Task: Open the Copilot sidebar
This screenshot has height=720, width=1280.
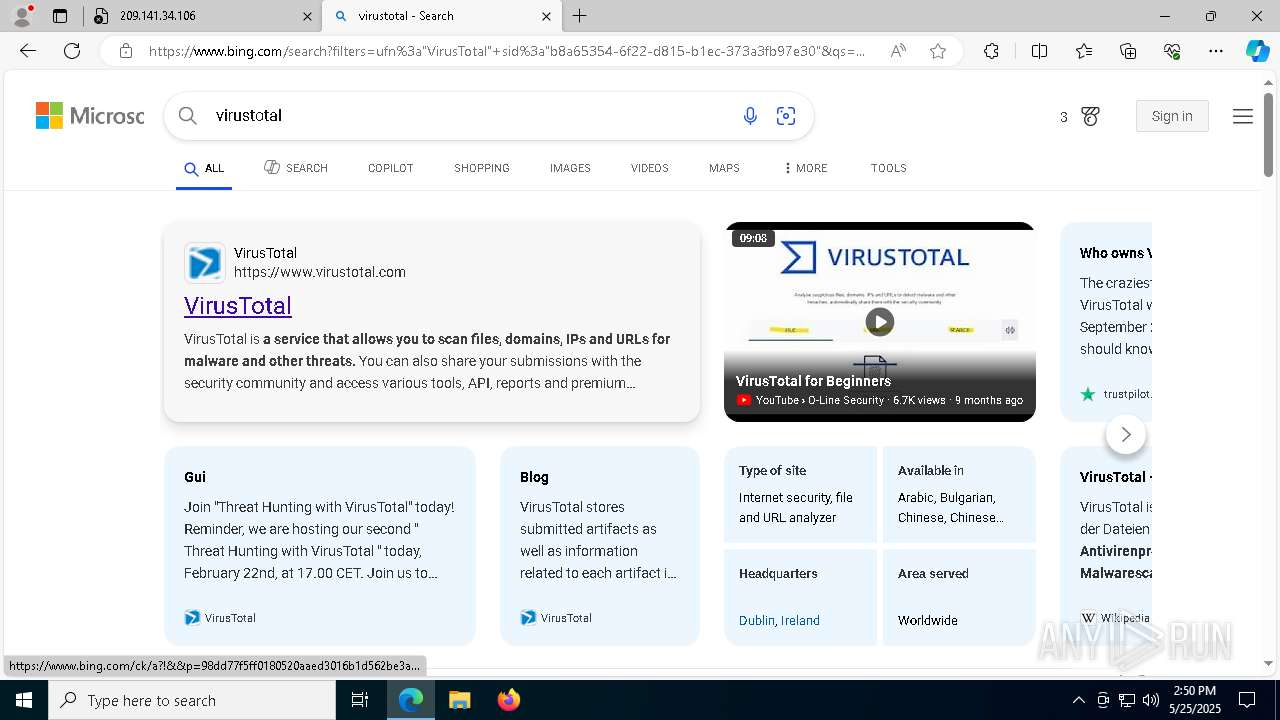Action: [1257, 51]
